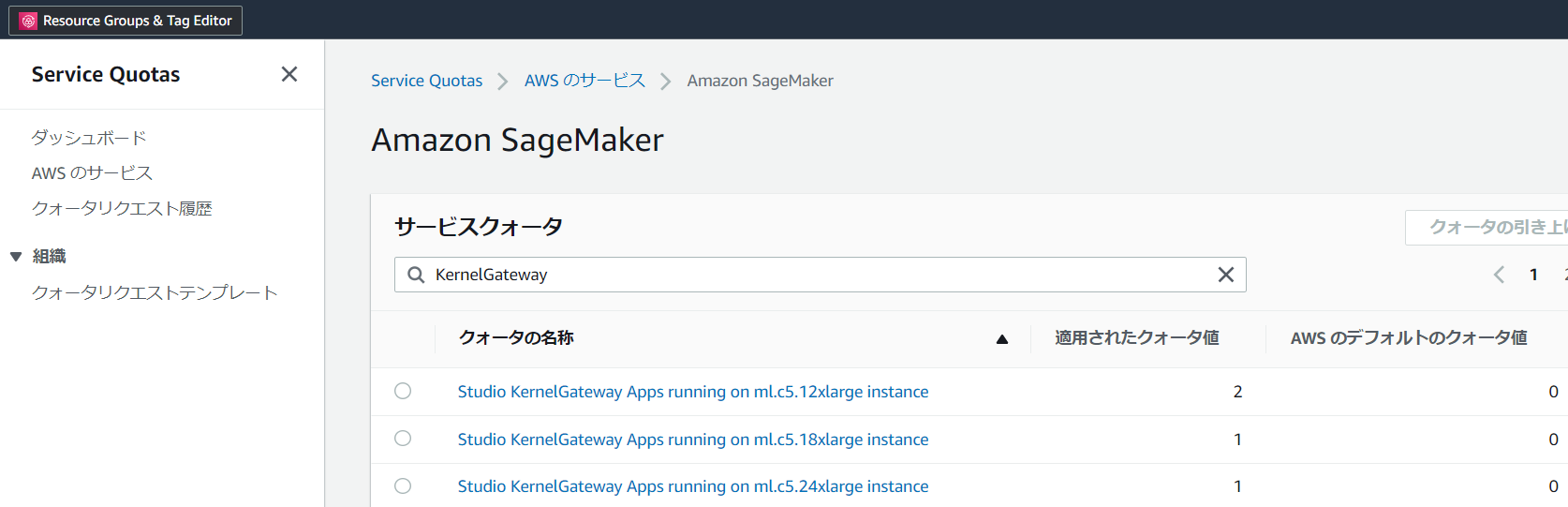Open ダッシュボード in the sidebar
1568x507 pixels.
coord(89,138)
